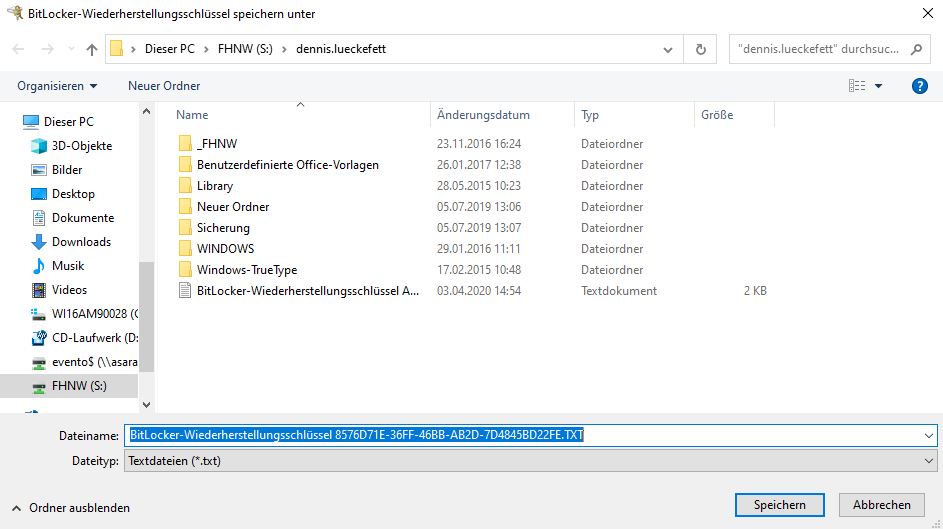Click the Textdokument type cell
This screenshot has width=943, height=529.
click(x=619, y=291)
